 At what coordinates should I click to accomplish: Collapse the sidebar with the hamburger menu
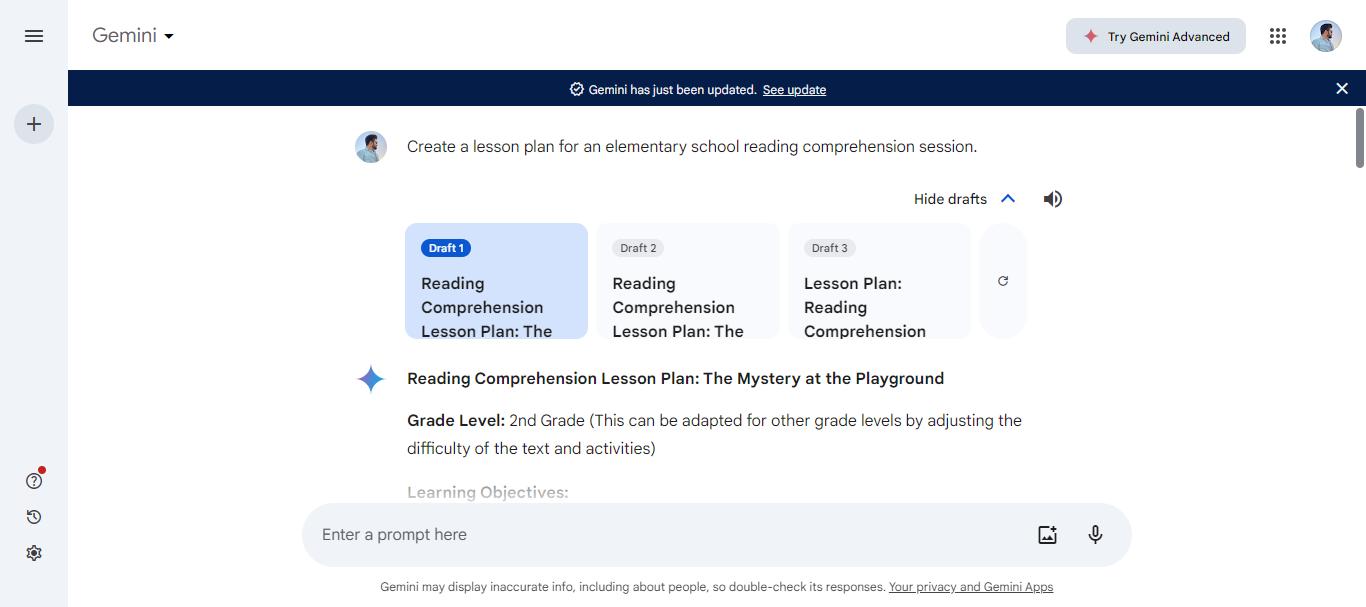[33, 36]
